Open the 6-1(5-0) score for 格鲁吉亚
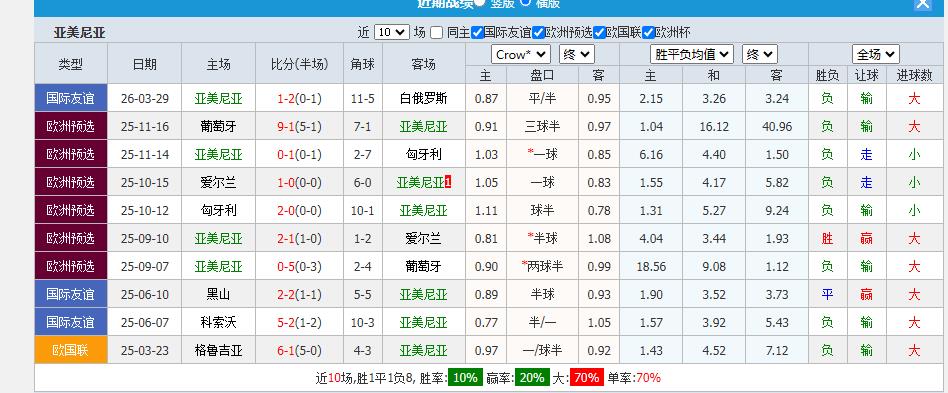 (x=299, y=350)
